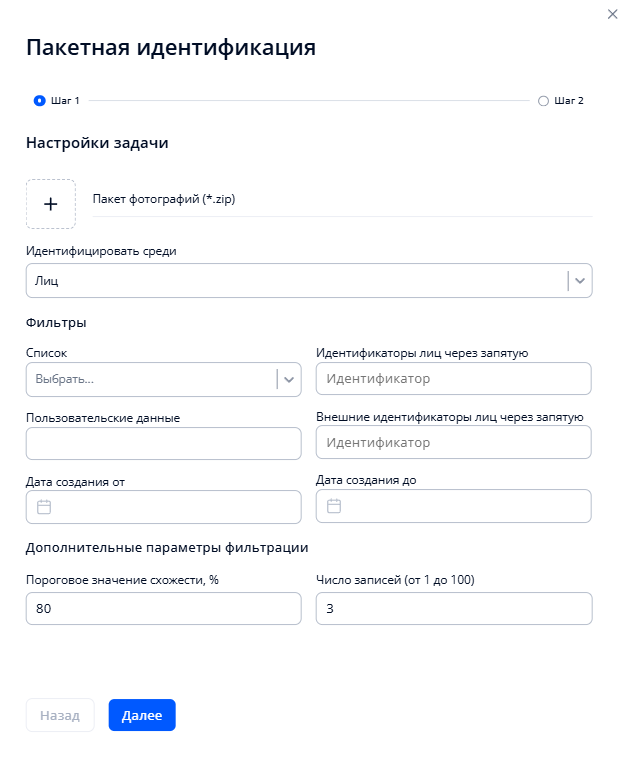Select the 'Шаг 2' radio step
This screenshot has width=629, height=771.
point(543,101)
